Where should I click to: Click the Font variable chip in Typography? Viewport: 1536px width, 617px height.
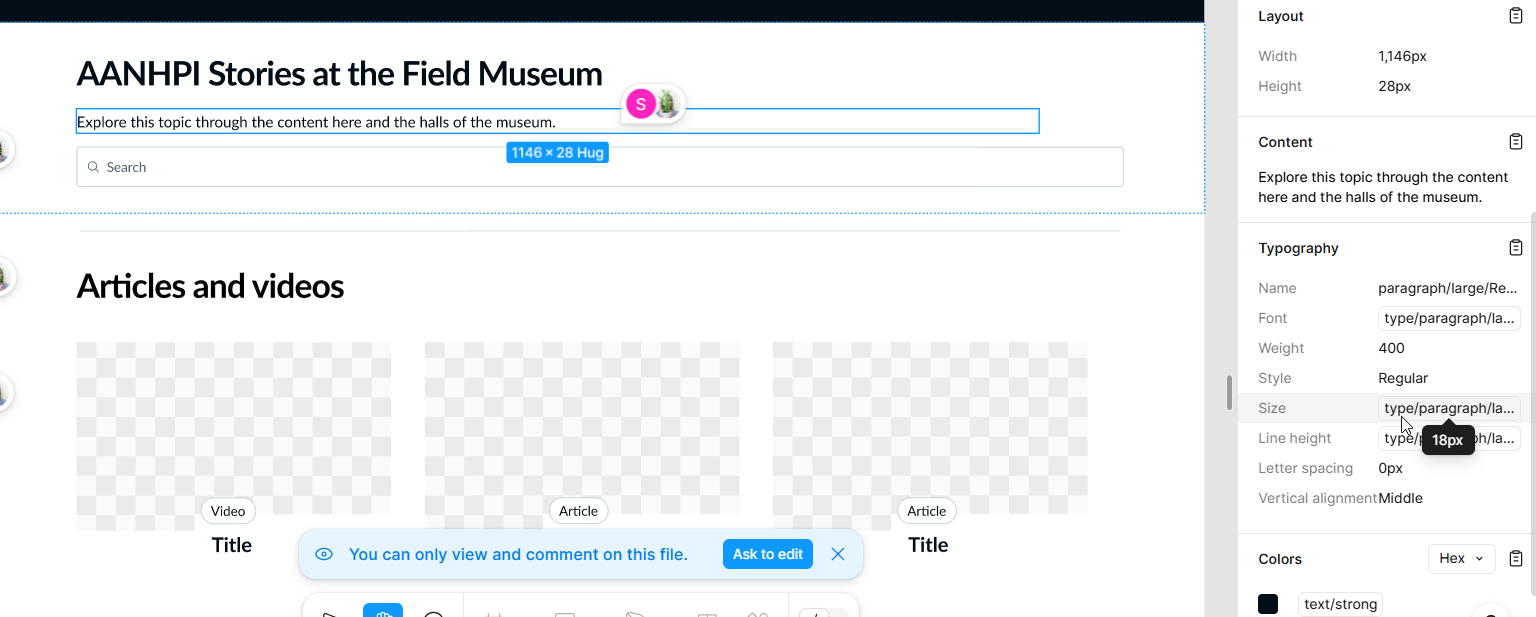coord(1449,318)
